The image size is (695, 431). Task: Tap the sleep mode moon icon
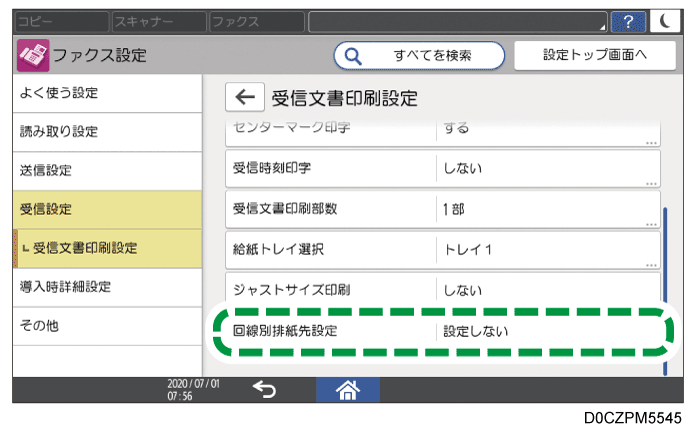(665, 21)
